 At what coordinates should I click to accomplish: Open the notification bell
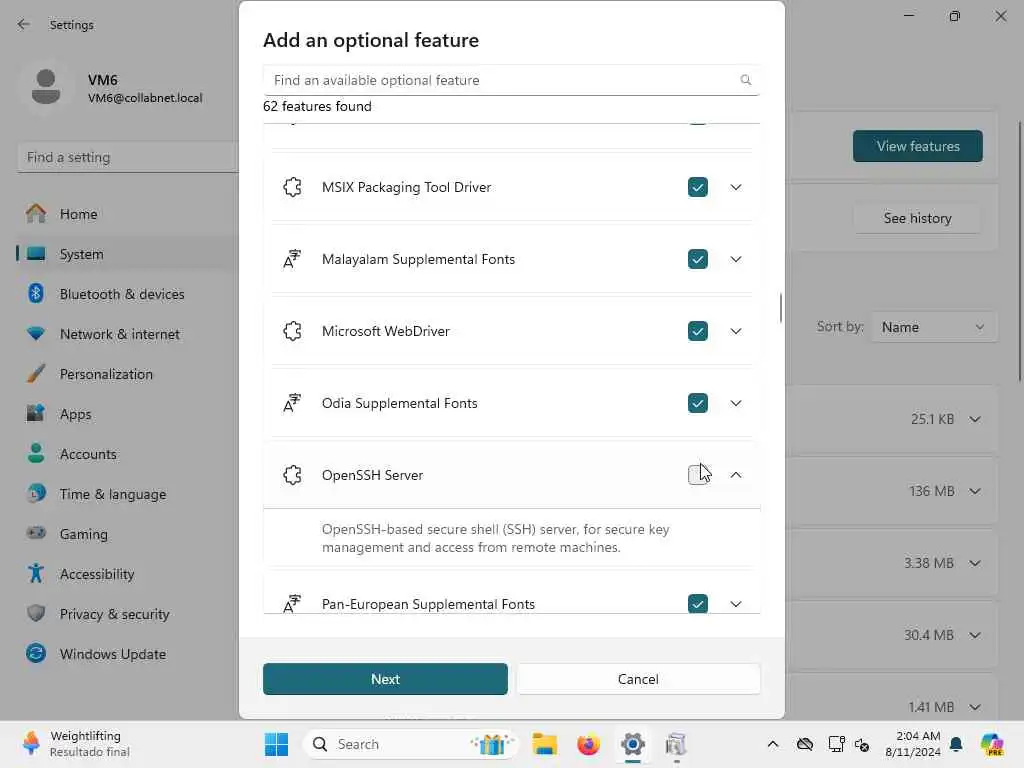coord(956,744)
